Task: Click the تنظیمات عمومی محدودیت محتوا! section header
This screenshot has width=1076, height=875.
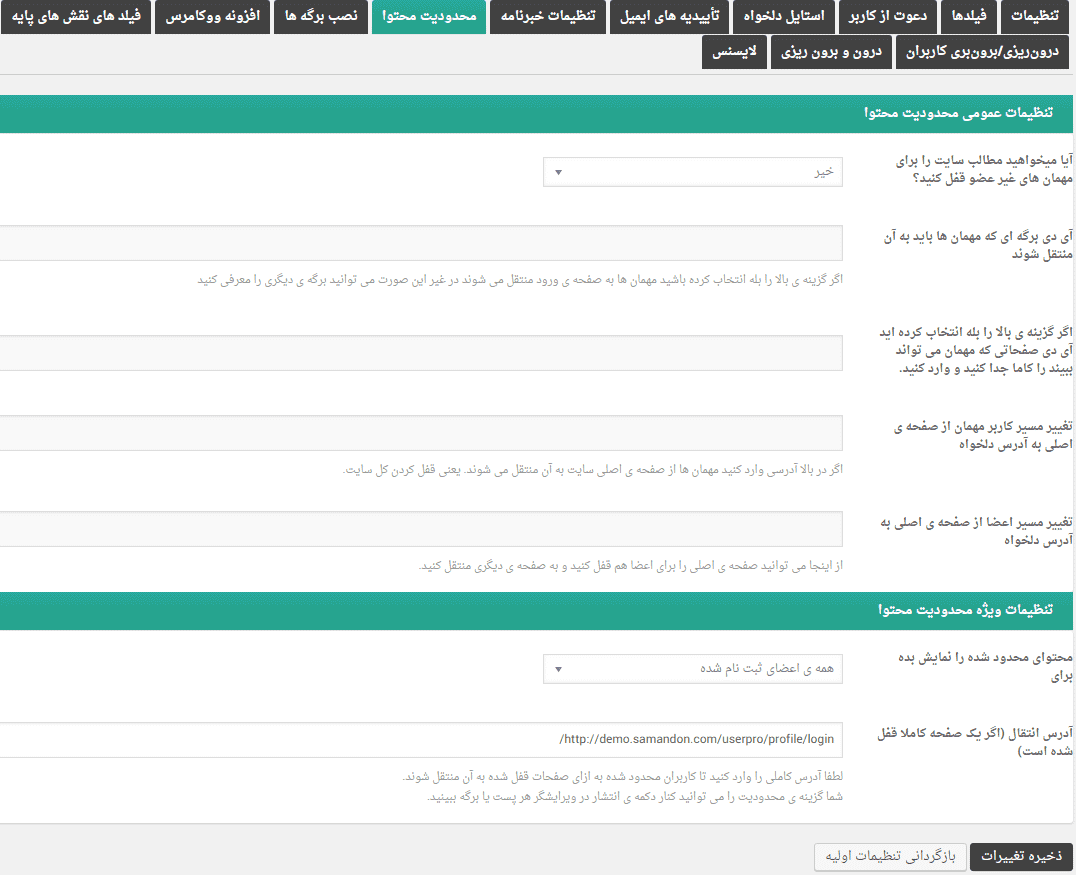Action: coord(537,113)
